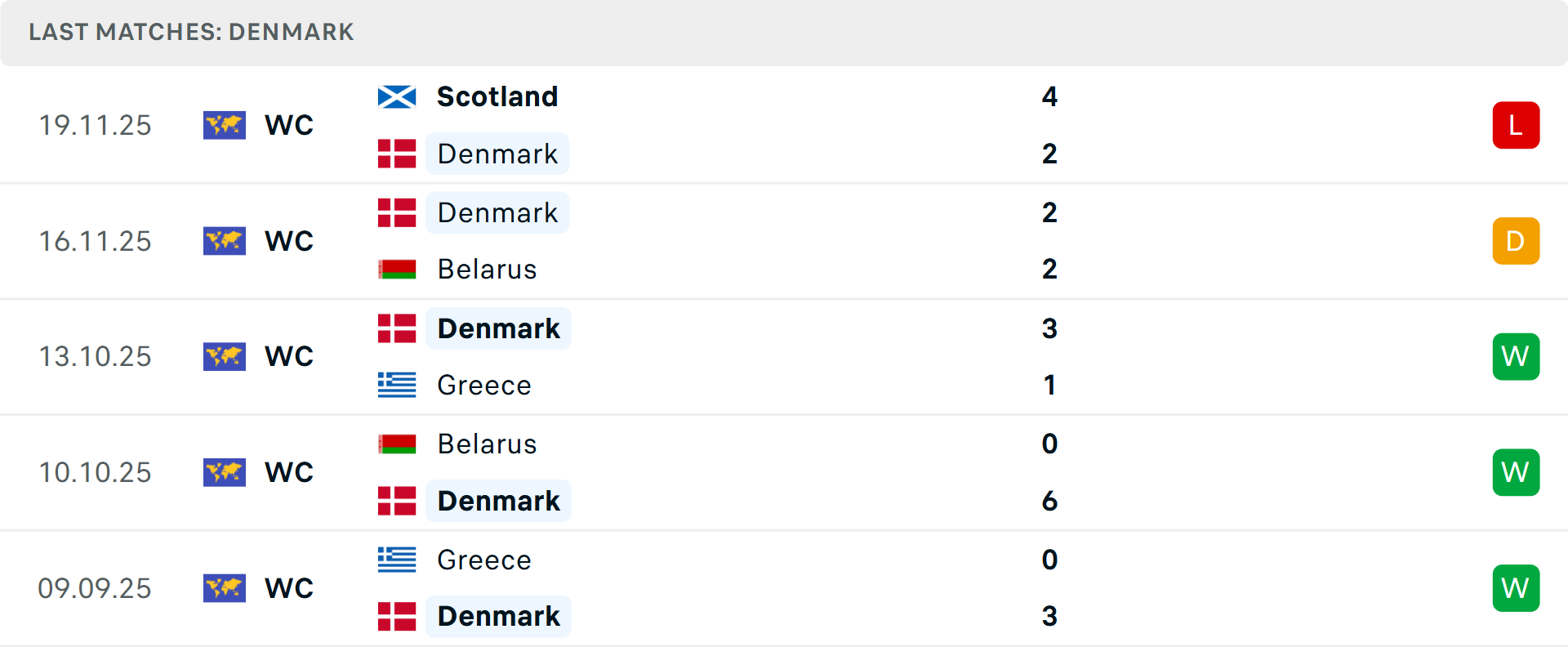Click WC label for the 16.11.25 match

pos(289,241)
